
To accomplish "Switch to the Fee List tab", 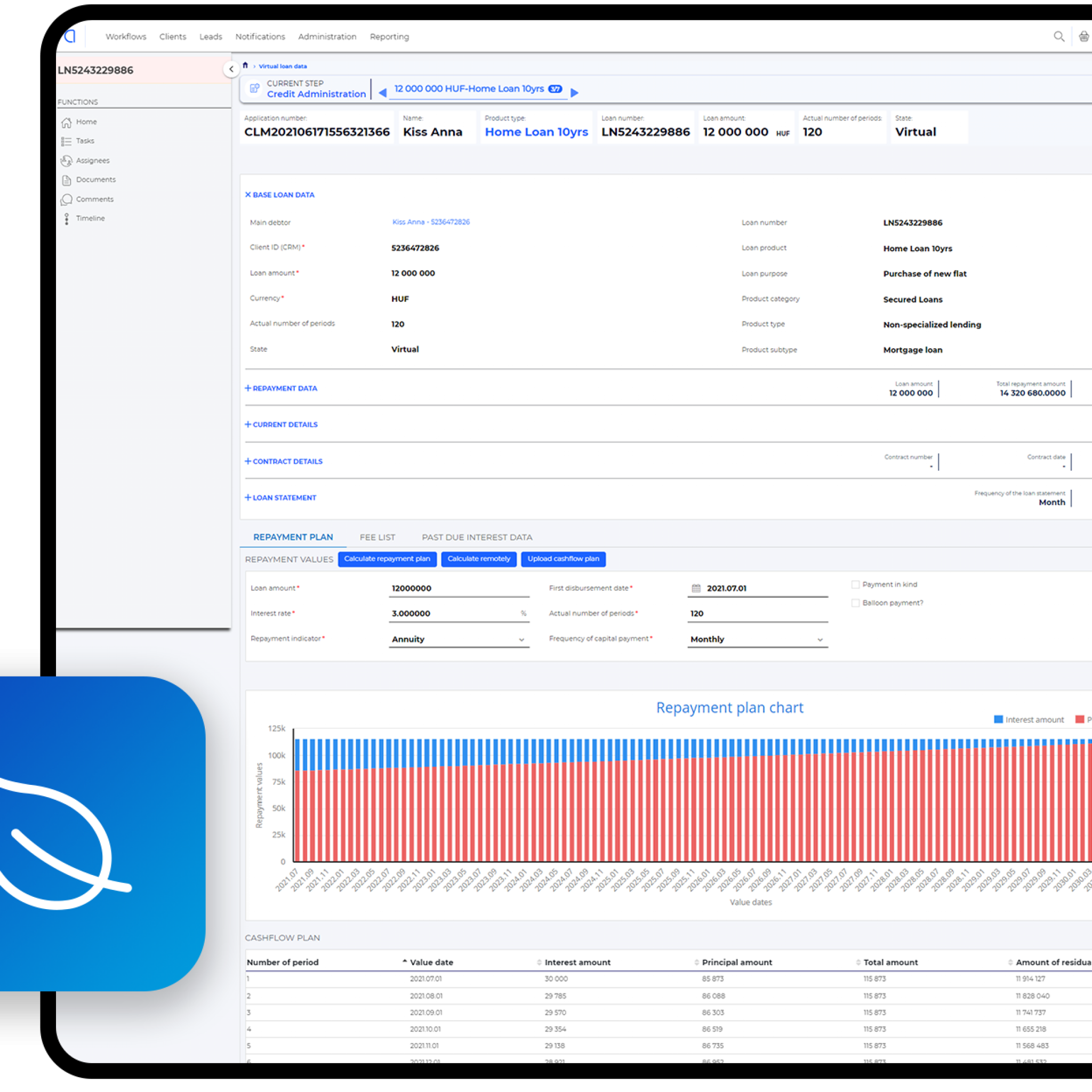I will tap(377, 537).
